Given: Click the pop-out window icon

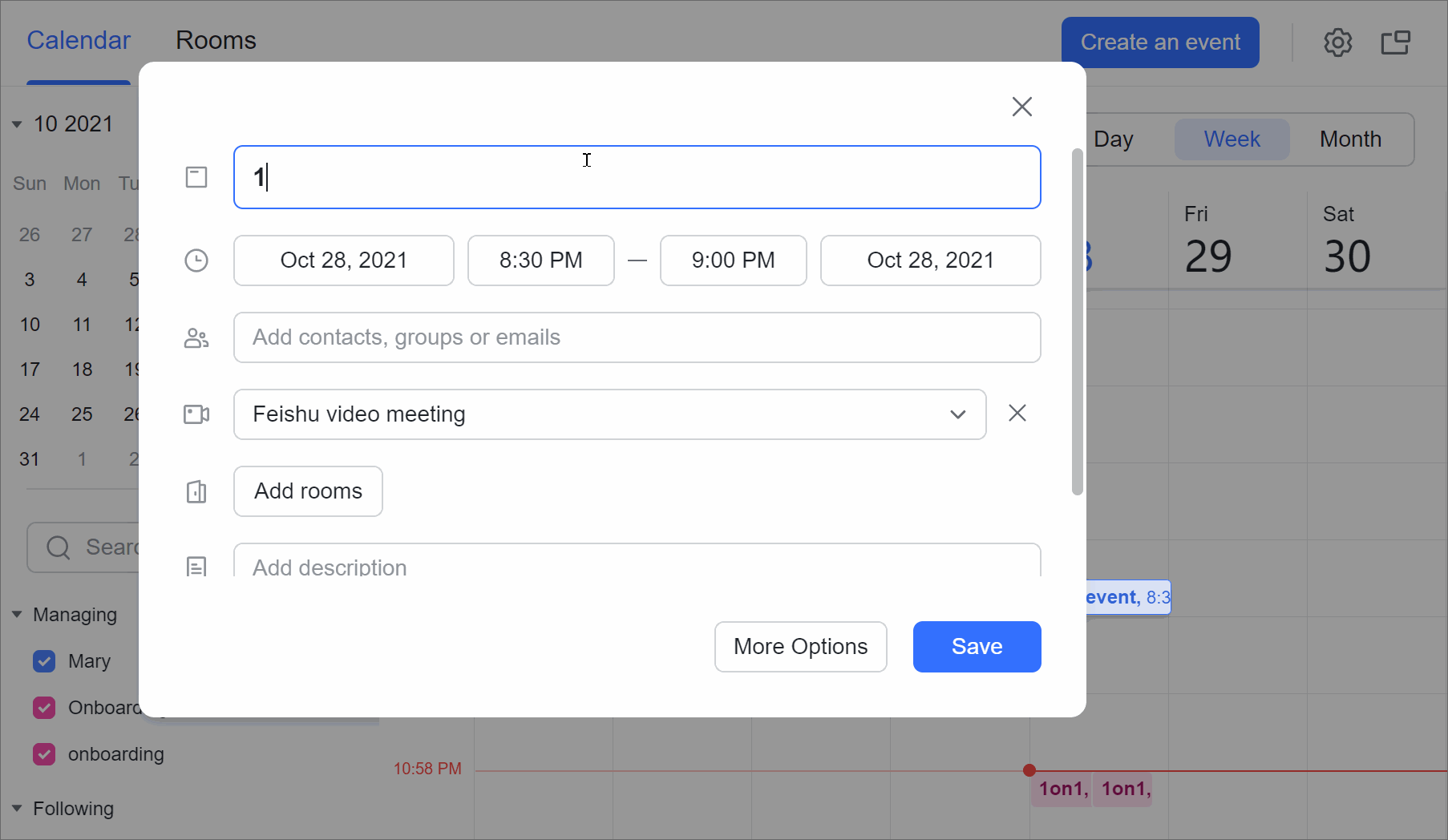Looking at the screenshot, I should pos(1395,42).
